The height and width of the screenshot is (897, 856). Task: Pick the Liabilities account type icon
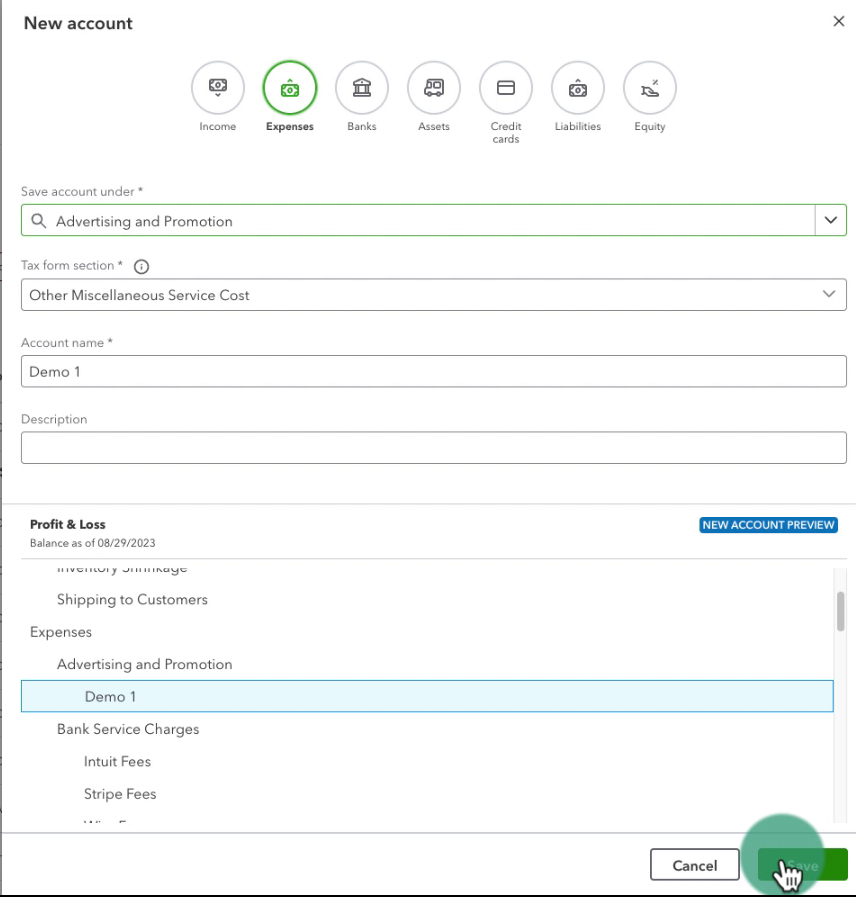pyautogui.click(x=578, y=88)
